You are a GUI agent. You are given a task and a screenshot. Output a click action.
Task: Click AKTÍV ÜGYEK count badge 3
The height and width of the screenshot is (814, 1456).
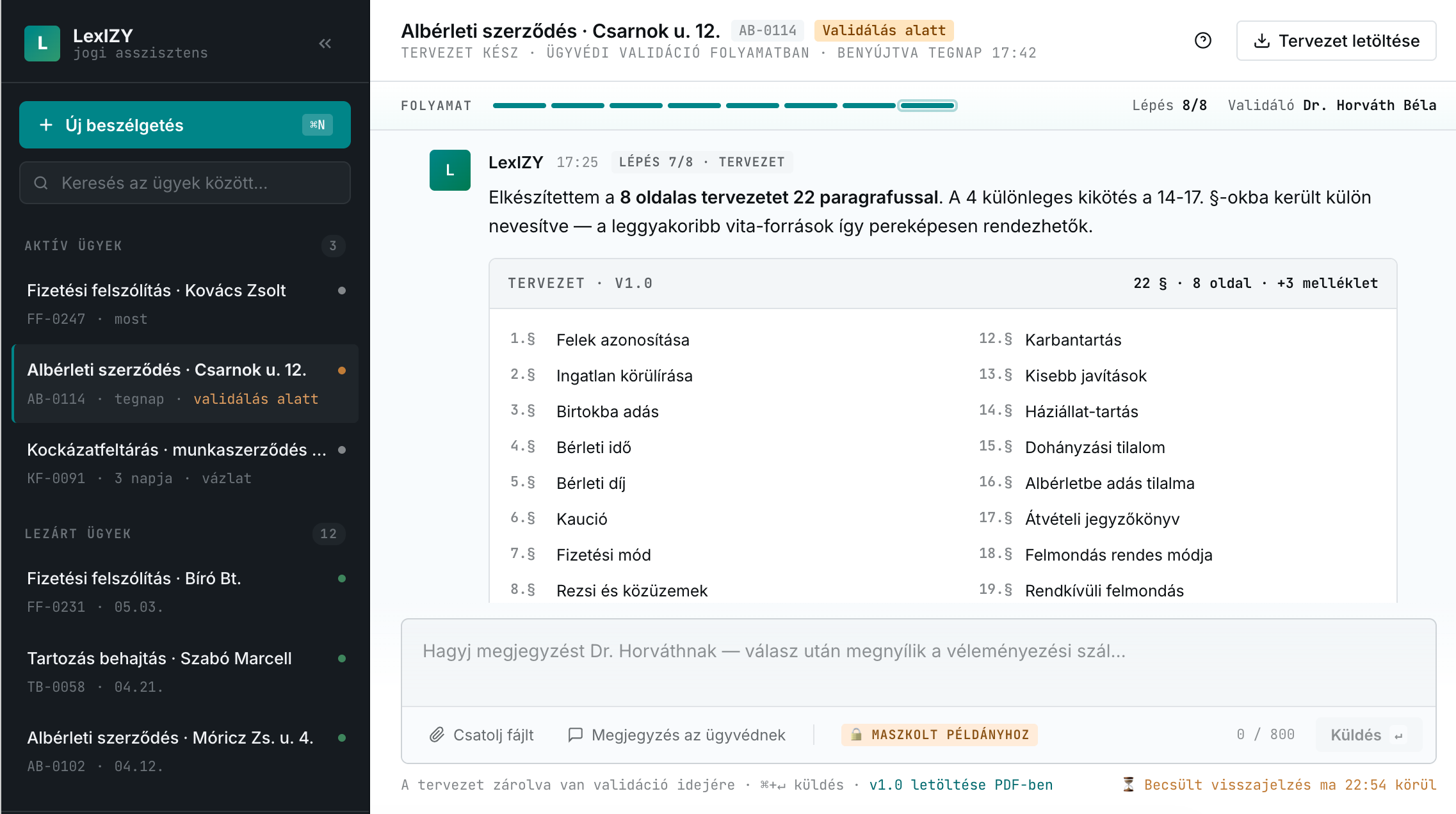click(333, 246)
